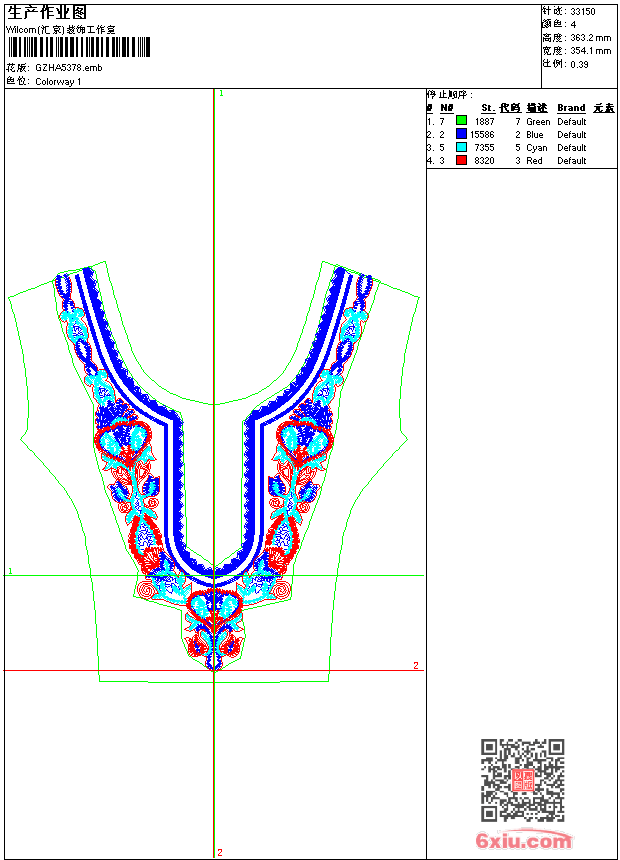Click the St. column header

488,108
